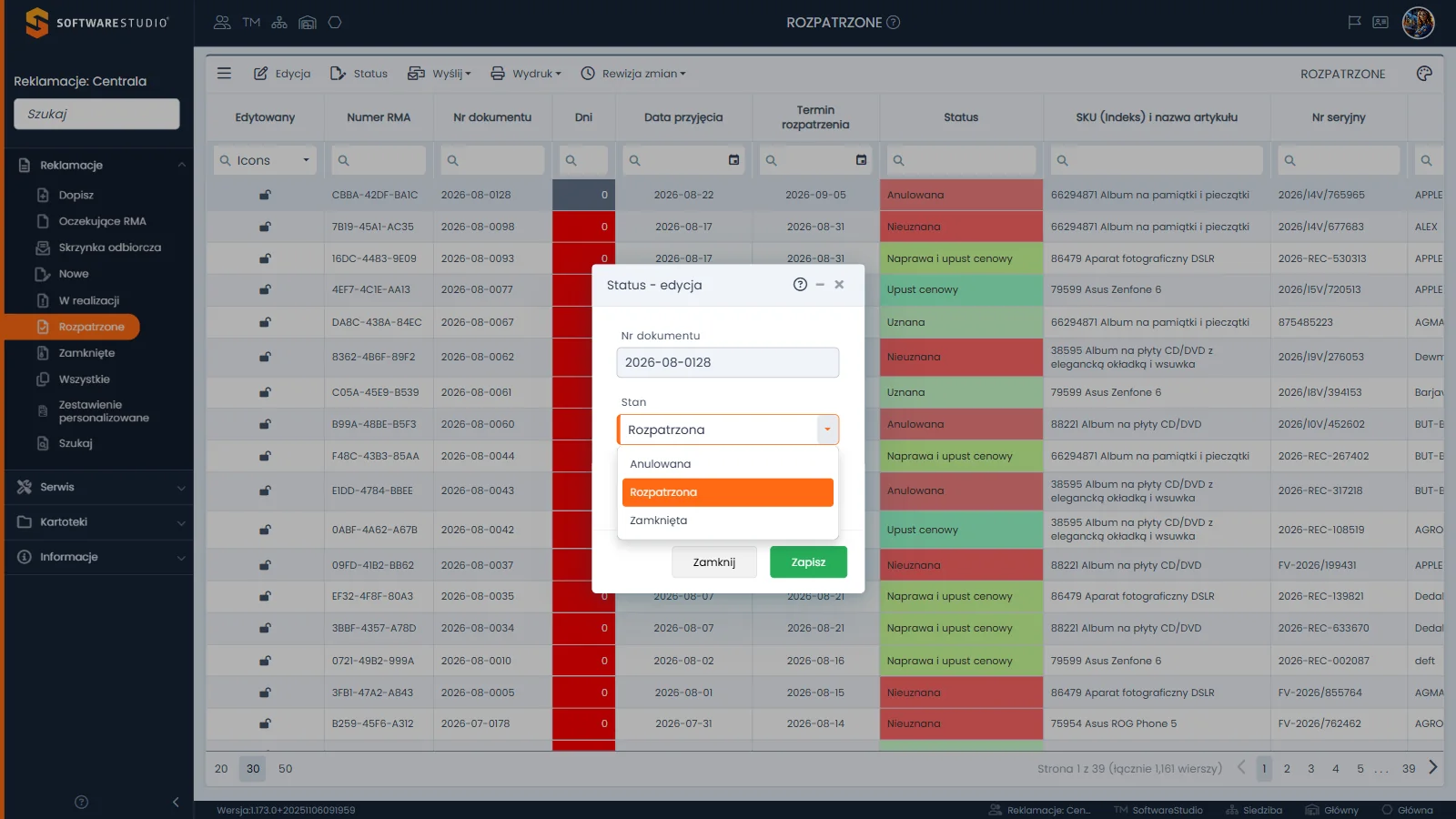
Task: Open the Wydruk dropdown menu
Action: [526, 74]
